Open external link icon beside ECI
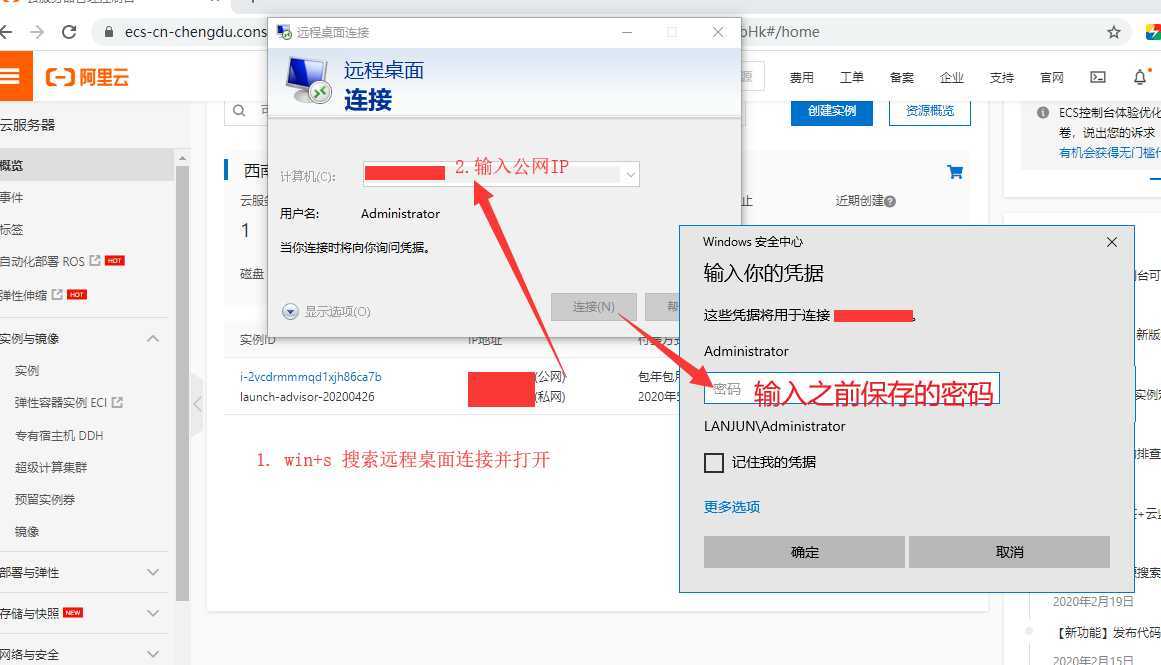1161x665 pixels. tap(117, 402)
